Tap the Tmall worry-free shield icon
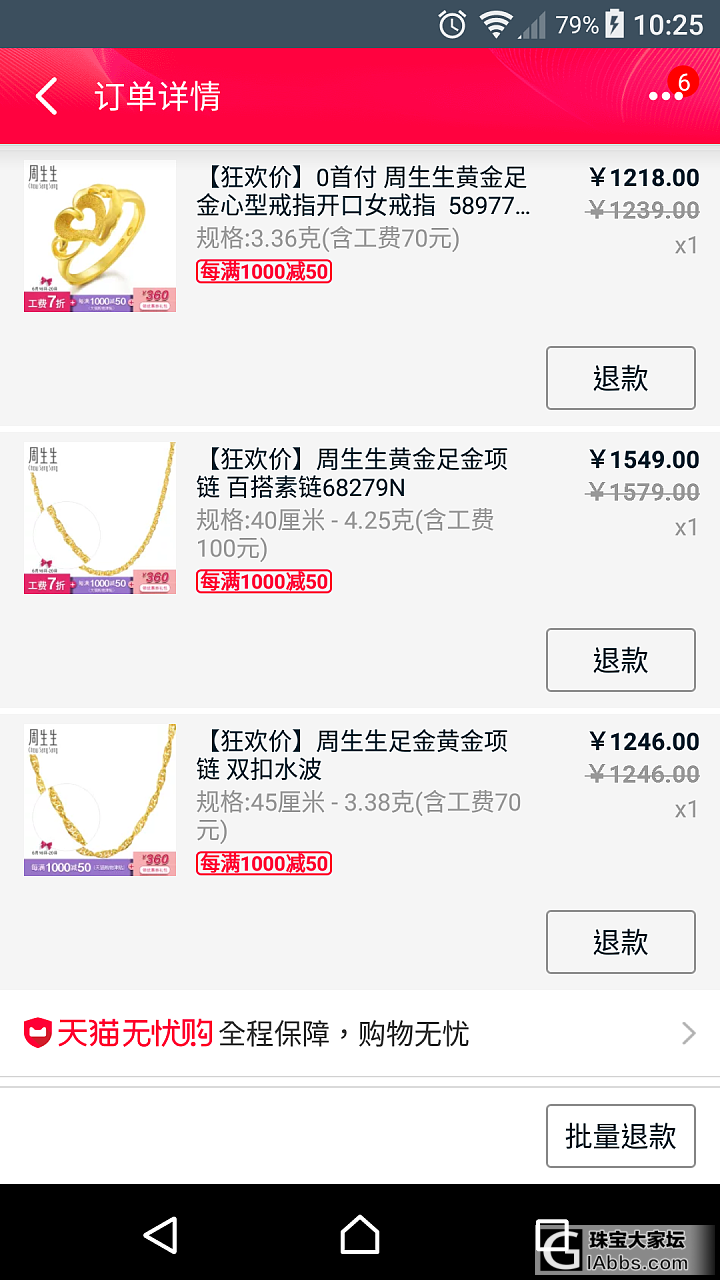The height and width of the screenshot is (1280, 720). pos(37,1033)
